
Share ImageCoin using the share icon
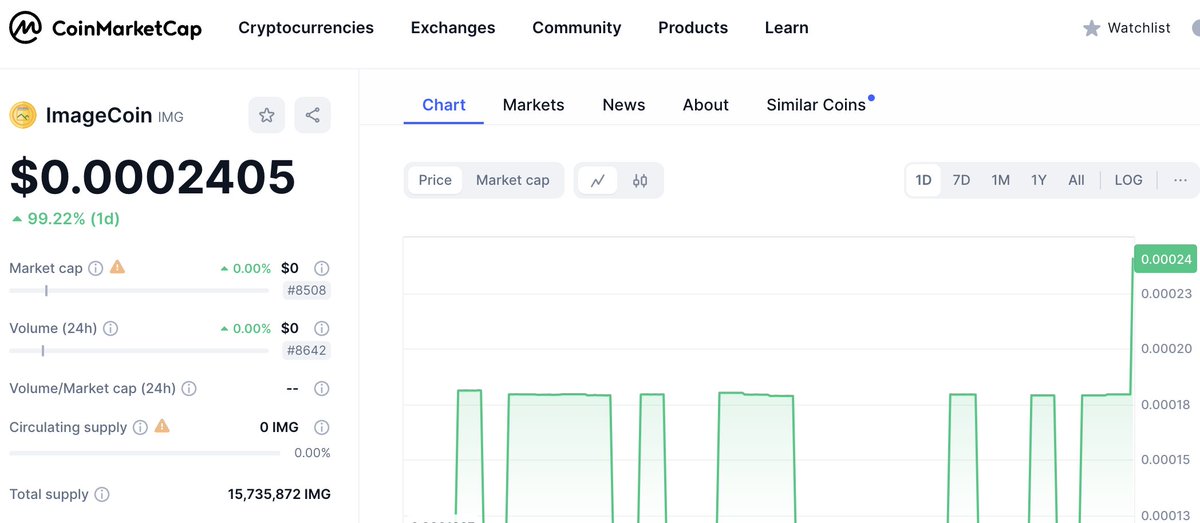(313, 115)
